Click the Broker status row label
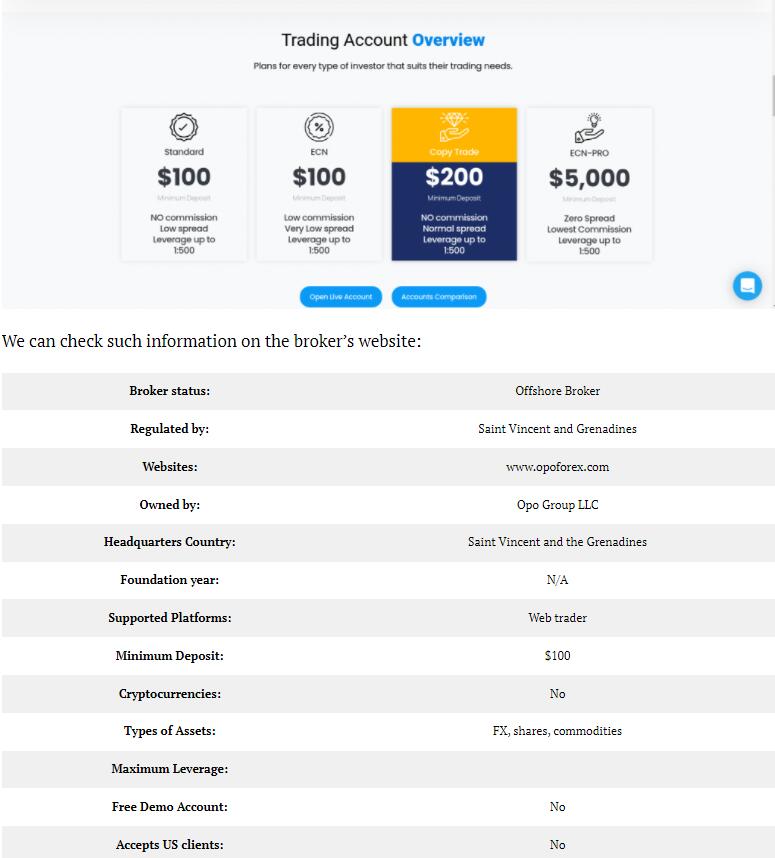This screenshot has width=775, height=858. point(170,391)
